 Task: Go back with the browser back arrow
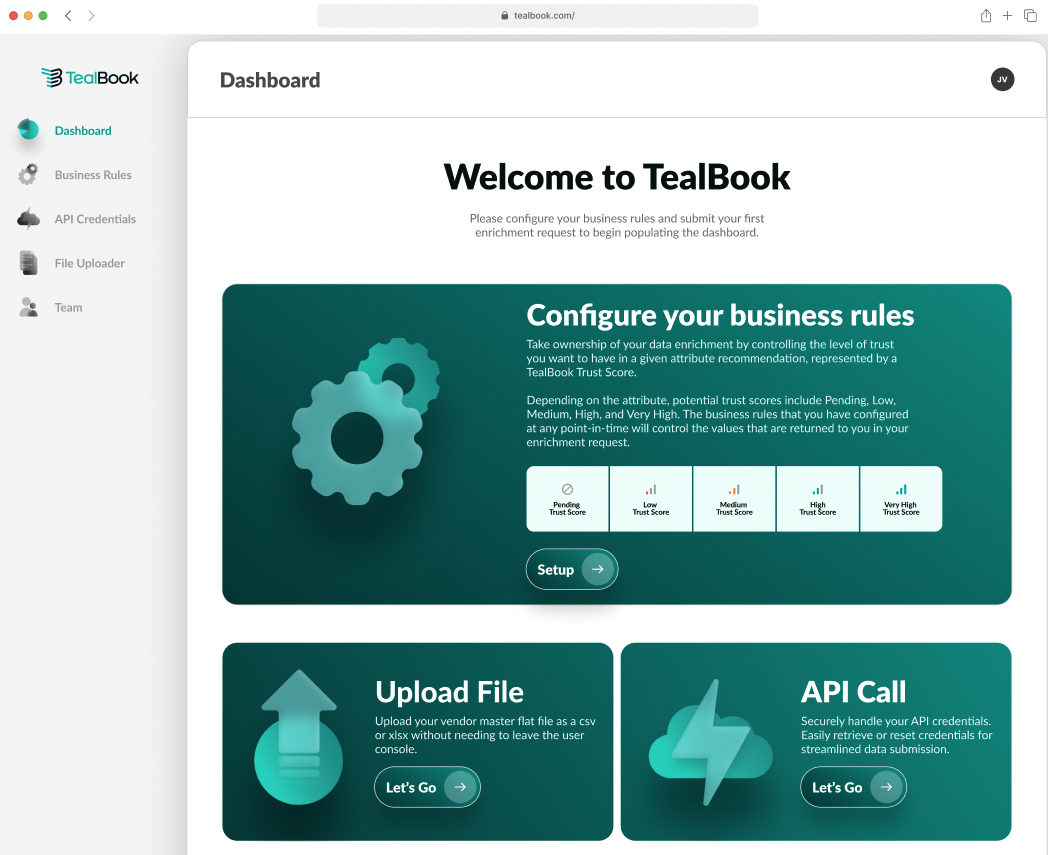(68, 15)
